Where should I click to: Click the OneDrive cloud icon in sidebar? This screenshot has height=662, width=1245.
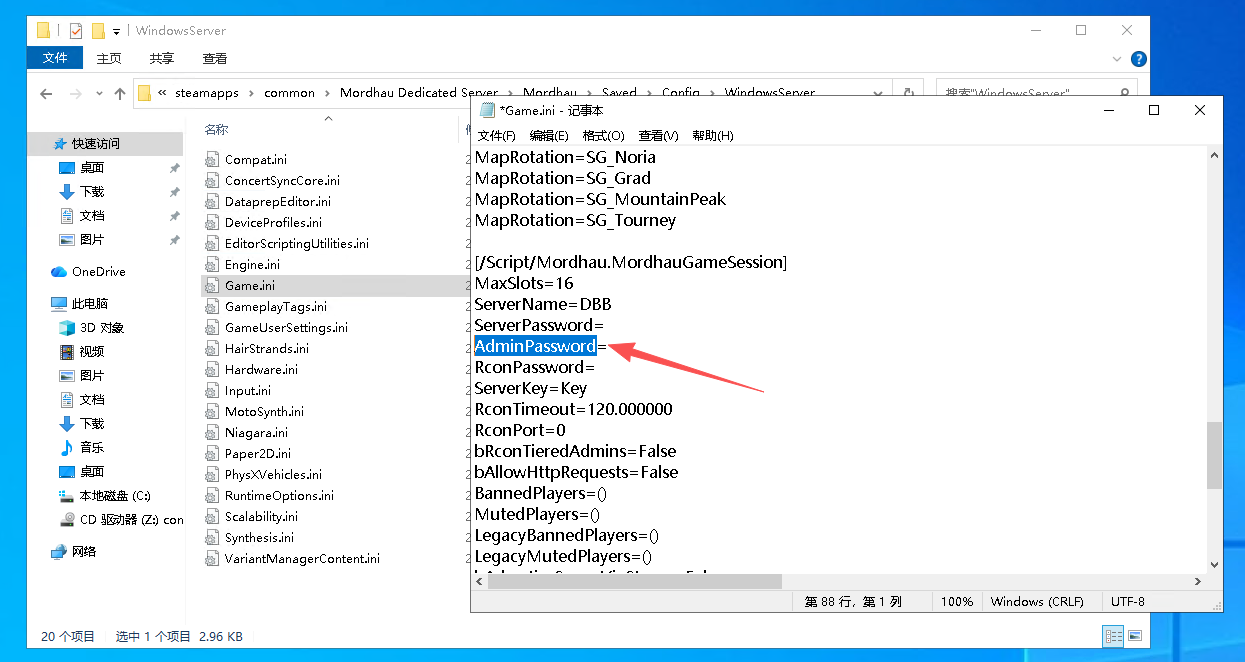pos(59,272)
